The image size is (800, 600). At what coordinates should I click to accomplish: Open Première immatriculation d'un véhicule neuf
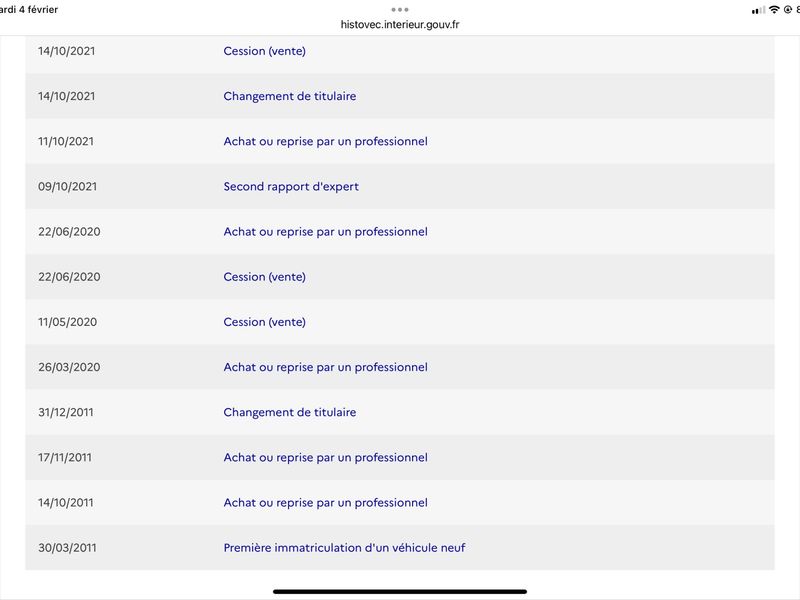(x=344, y=547)
